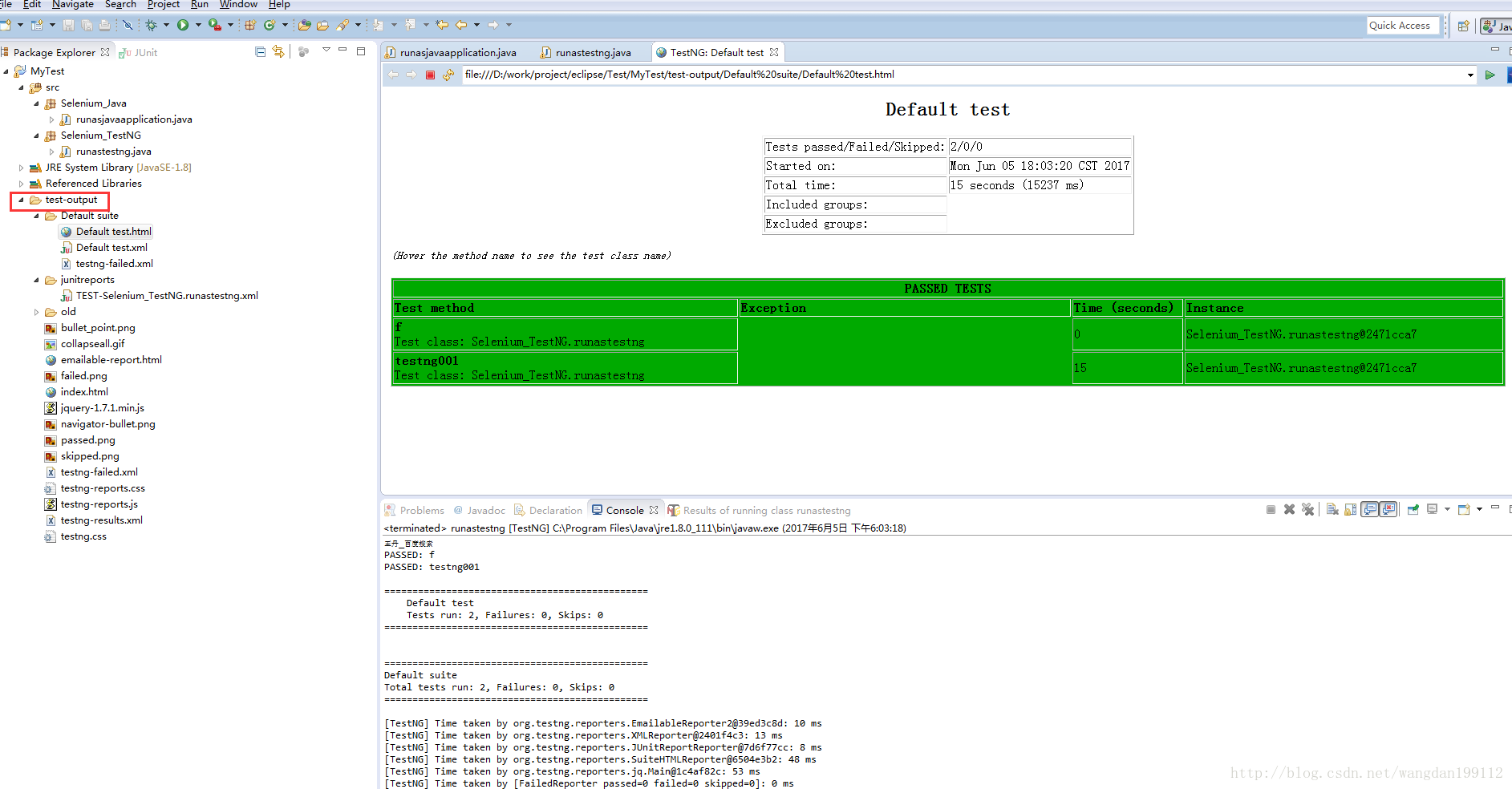Switch to the Javadoc tab

pyautogui.click(x=480, y=510)
